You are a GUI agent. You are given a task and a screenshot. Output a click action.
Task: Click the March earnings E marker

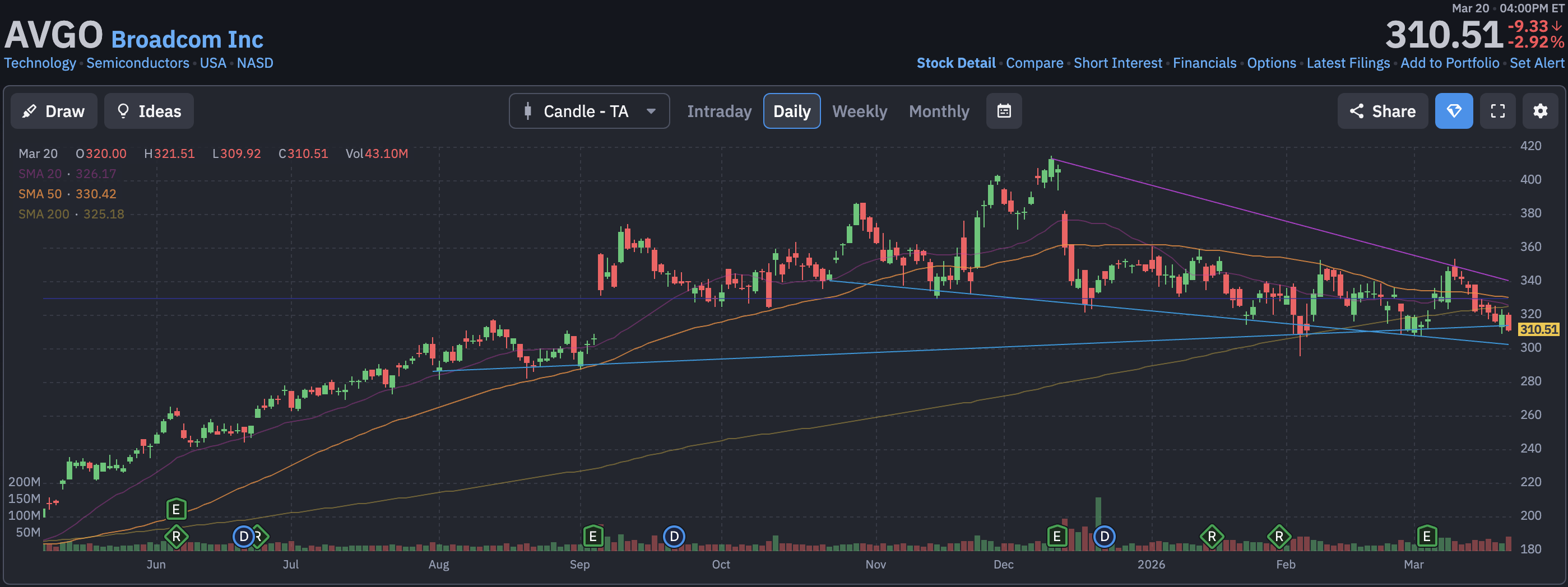(x=1426, y=537)
